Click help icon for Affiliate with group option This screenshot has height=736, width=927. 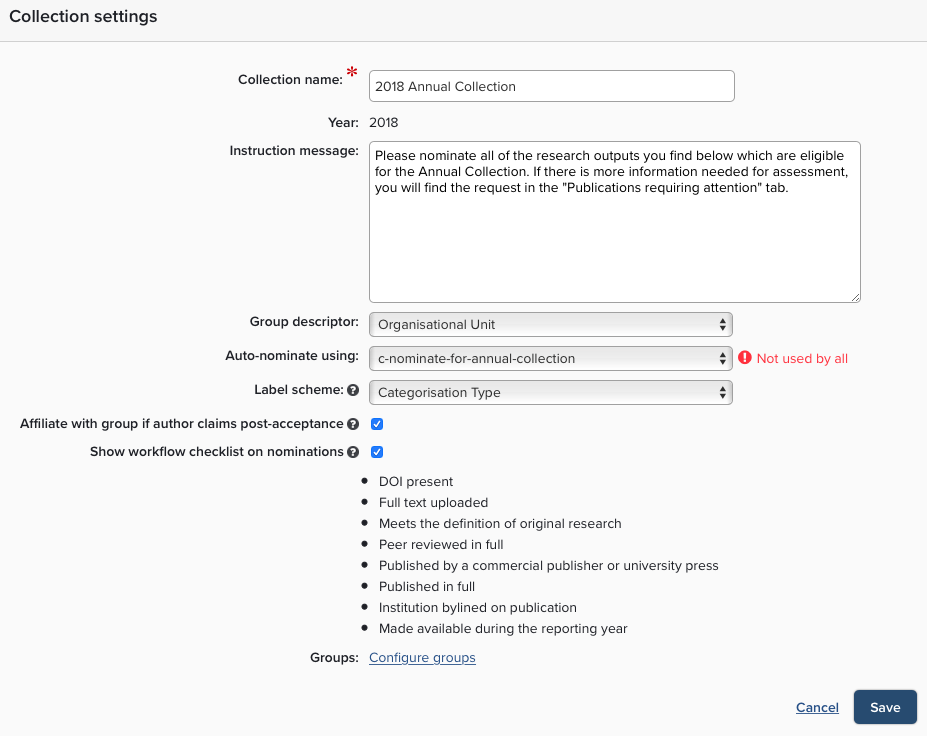coord(353,424)
